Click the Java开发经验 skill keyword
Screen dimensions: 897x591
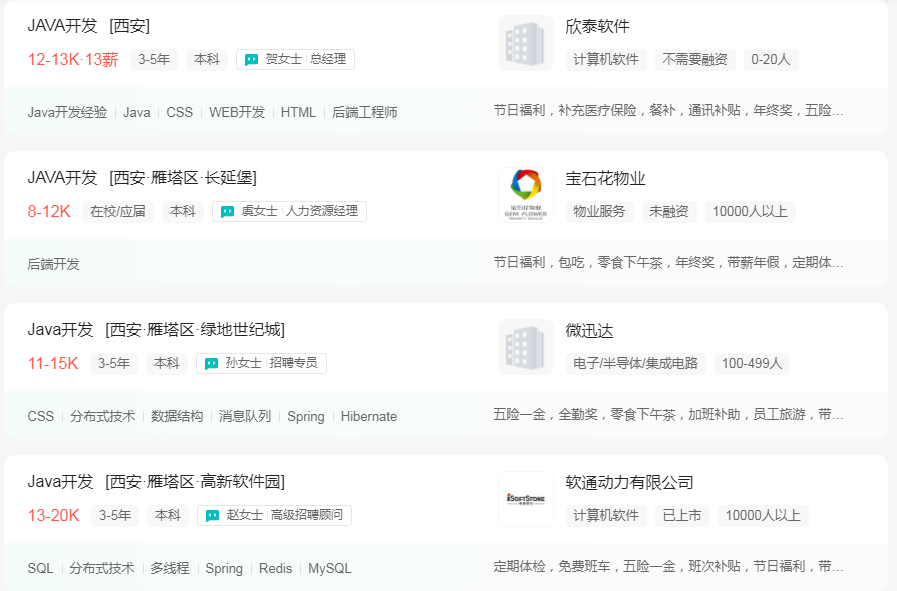pos(68,113)
